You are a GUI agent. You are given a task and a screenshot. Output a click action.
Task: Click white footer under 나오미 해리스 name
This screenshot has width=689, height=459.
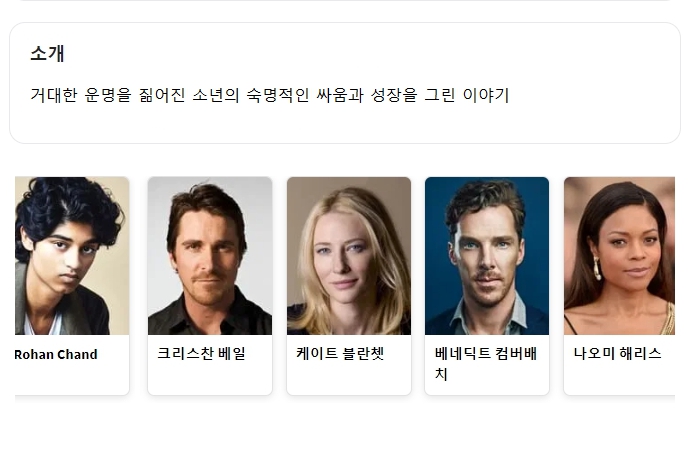620,379
